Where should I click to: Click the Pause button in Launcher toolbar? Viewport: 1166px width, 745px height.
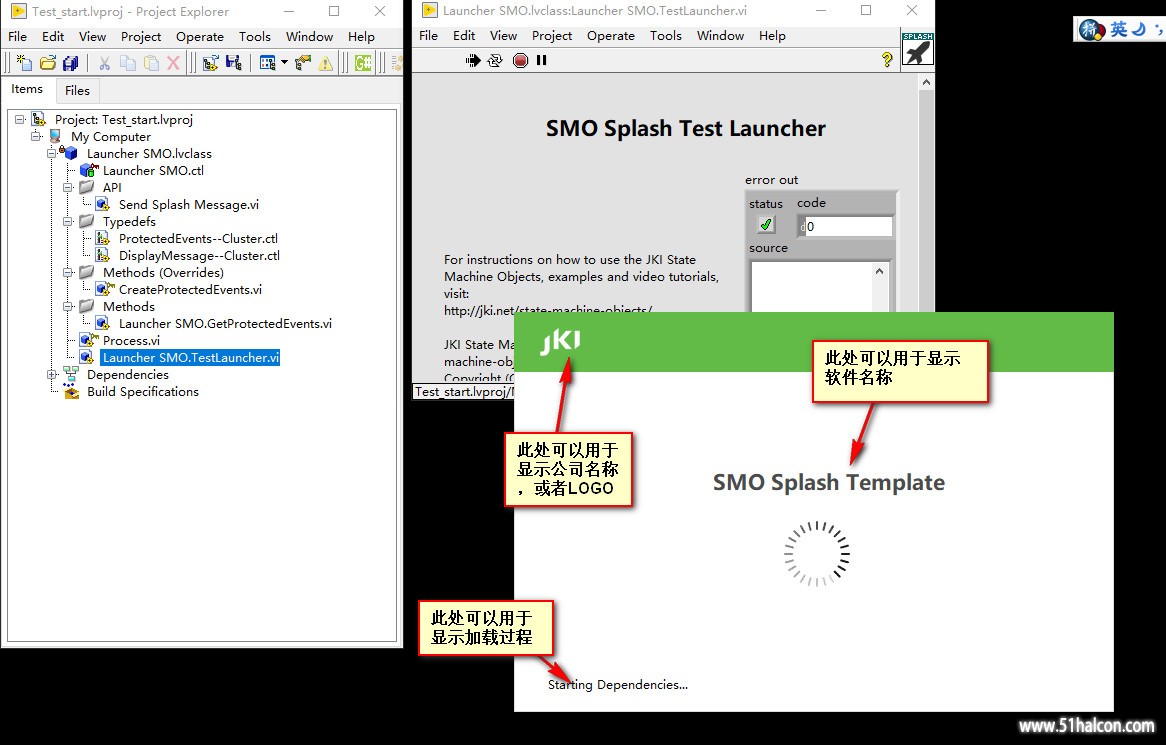tap(541, 60)
